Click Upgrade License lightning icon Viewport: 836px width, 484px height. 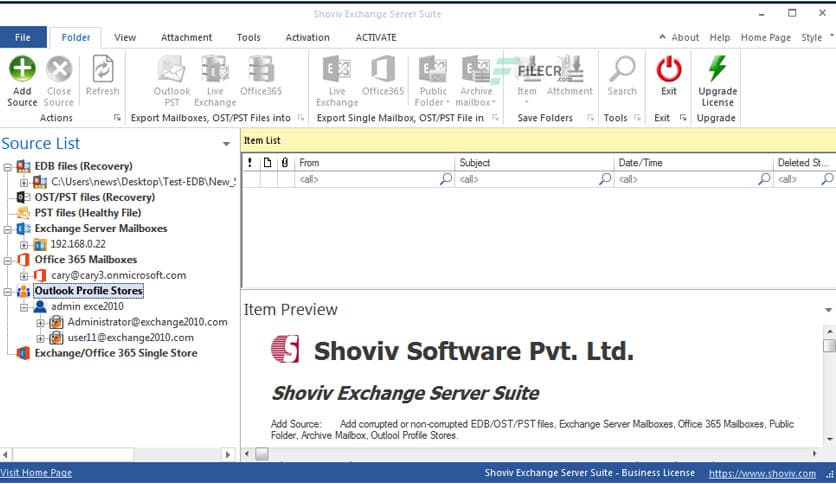[717, 69]
